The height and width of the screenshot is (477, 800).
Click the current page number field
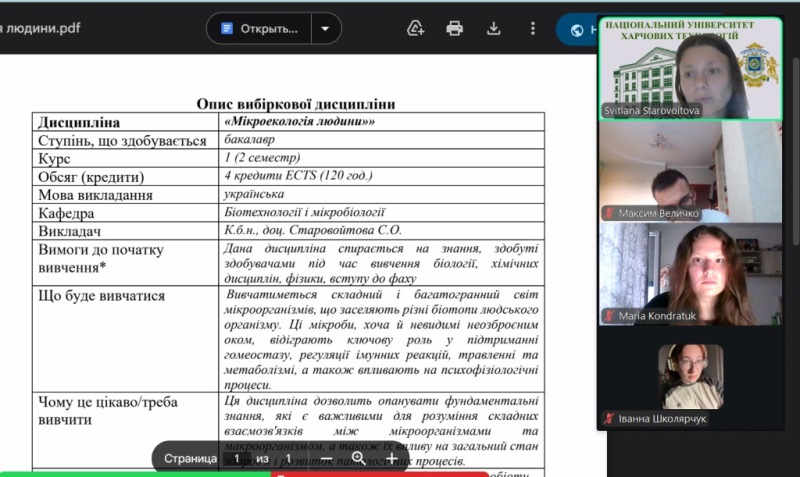[237, 459]
